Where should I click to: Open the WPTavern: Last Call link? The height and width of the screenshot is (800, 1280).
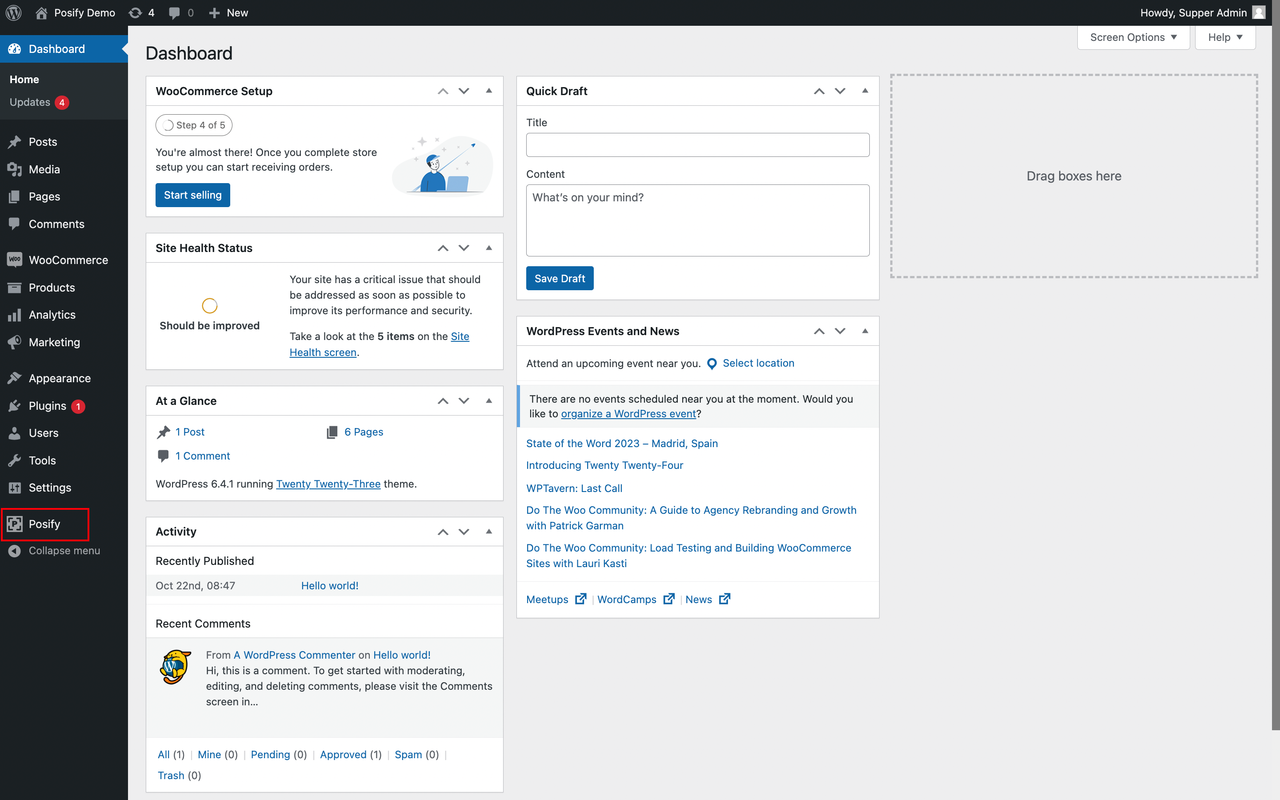pos(574,489)
